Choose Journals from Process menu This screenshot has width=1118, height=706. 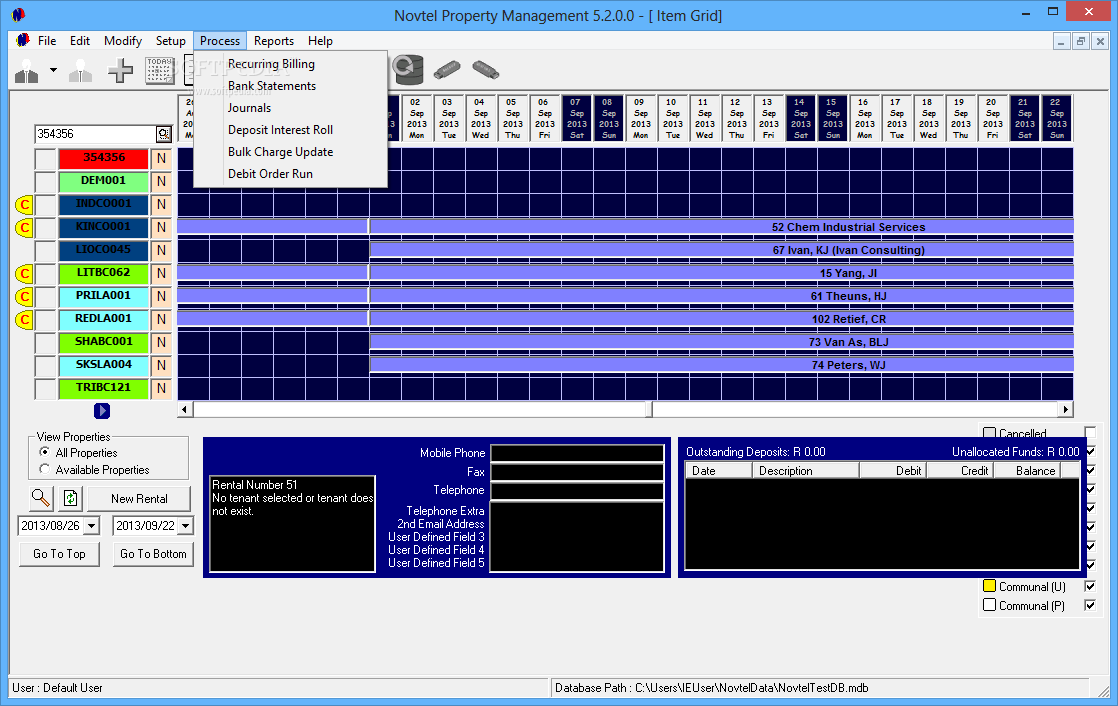pyautogui.click(x=250, y=108)
